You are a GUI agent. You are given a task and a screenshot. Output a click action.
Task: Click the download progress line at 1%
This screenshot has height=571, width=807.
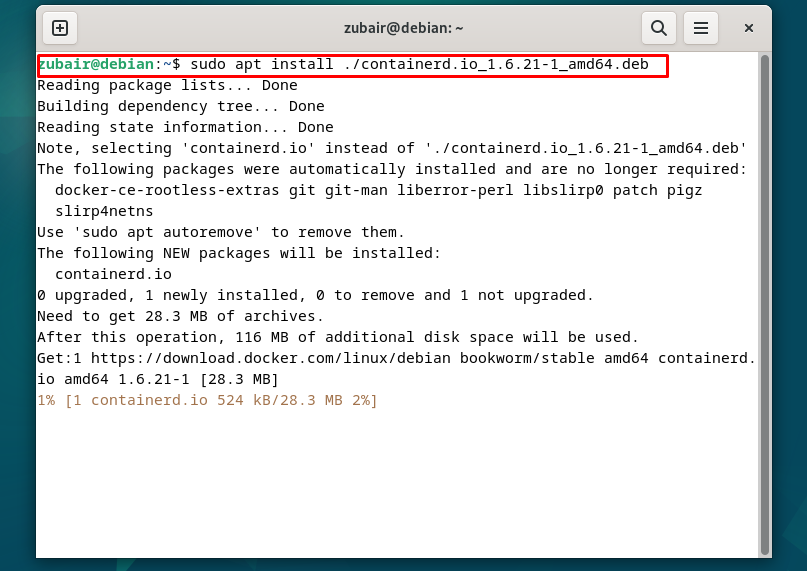coord(207,400)
